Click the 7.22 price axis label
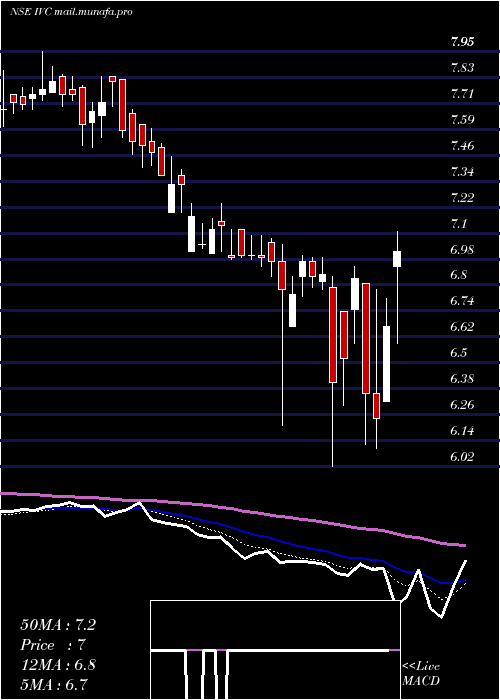 click(x=462, y=198)
